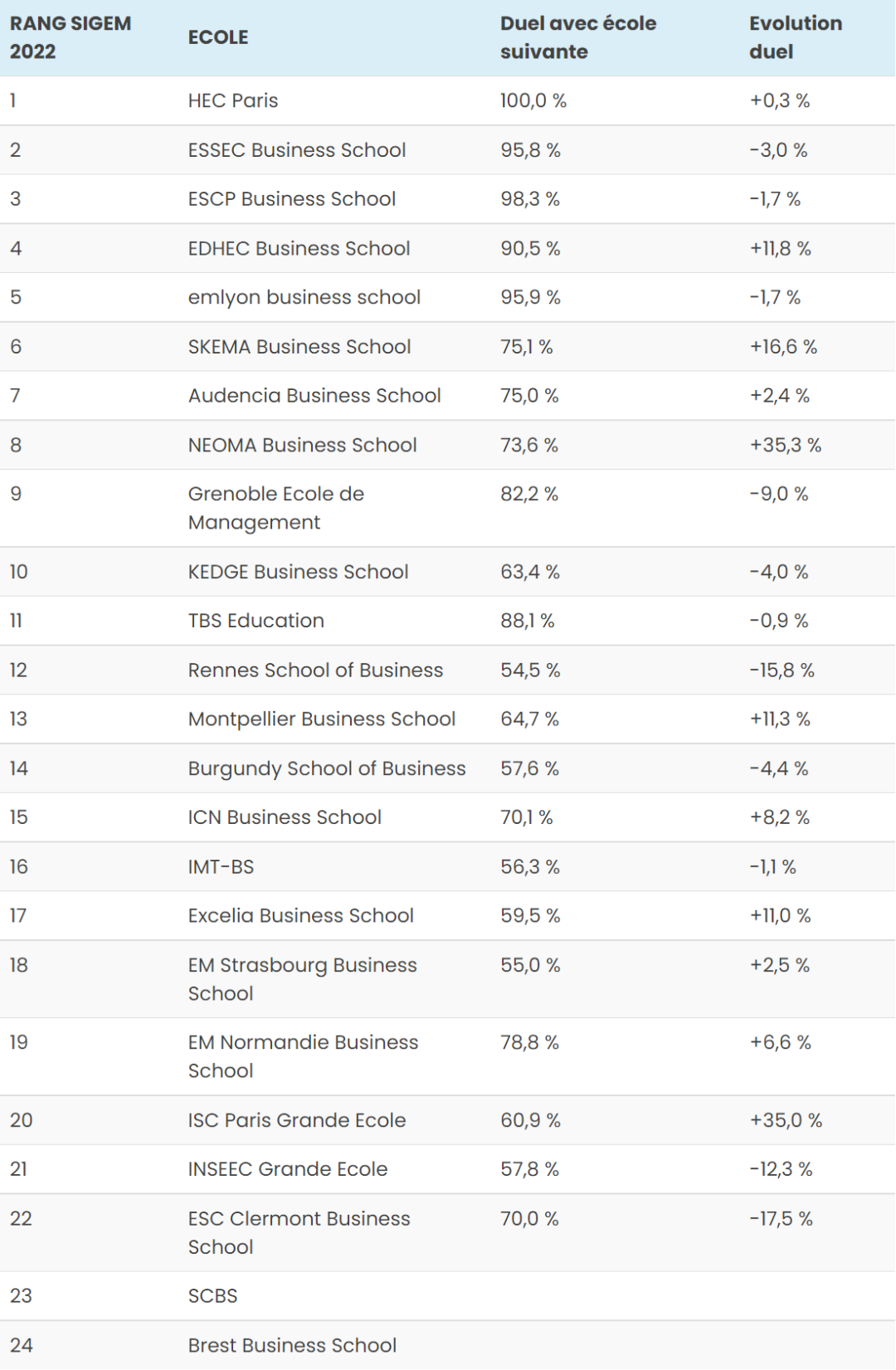Click EM Strasbourg Business School cell
896x1370 pixels.
click(x=302, y=979)
